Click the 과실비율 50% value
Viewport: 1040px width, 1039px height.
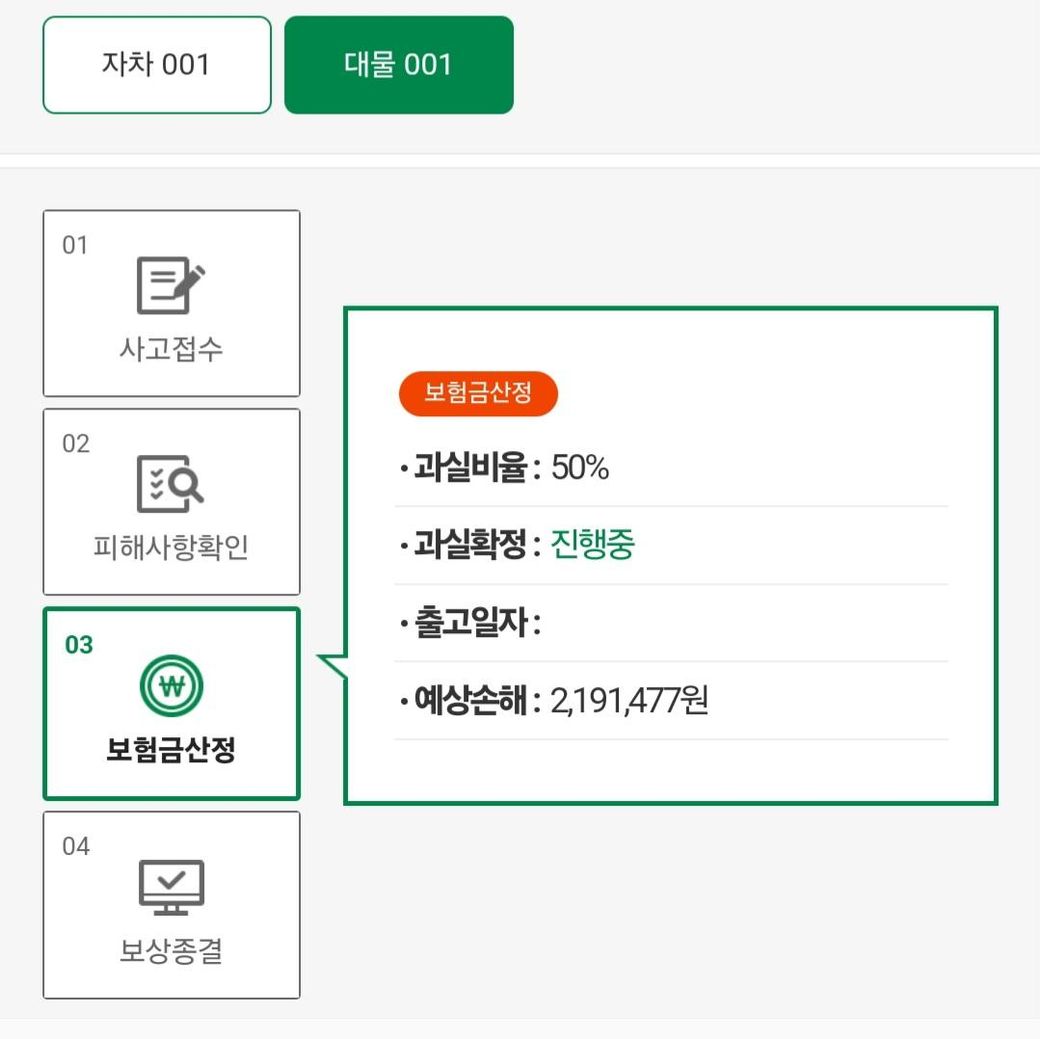tap(580, 468)
